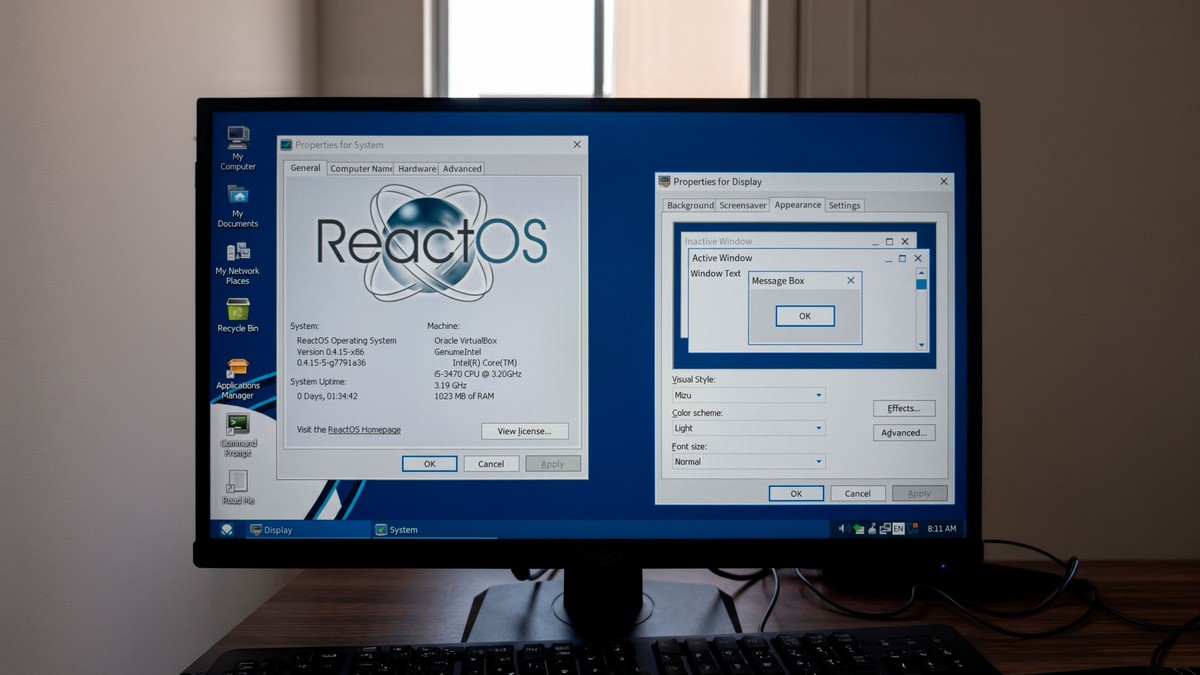The width and height of the screenshot is (1200, 675).
Task: Click Apply in Properties for System
Action: click(552, 464)
